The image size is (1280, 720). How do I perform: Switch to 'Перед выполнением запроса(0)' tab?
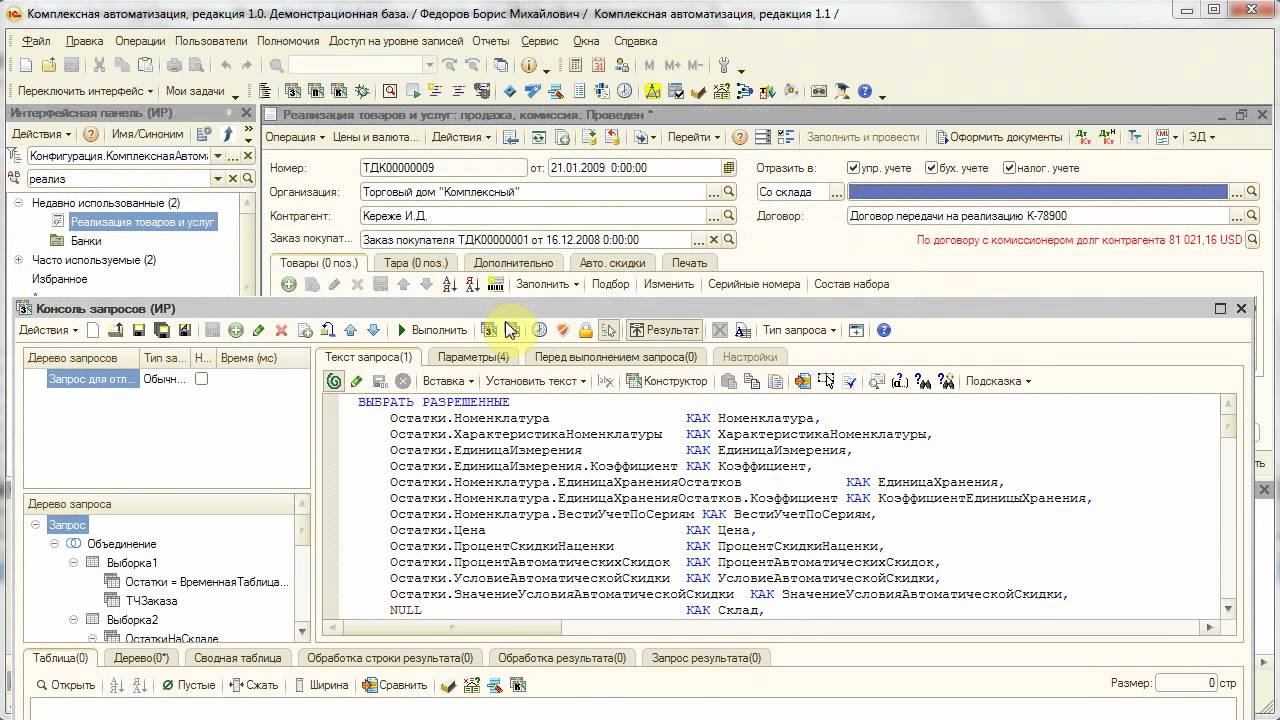(x=615, y=357)
